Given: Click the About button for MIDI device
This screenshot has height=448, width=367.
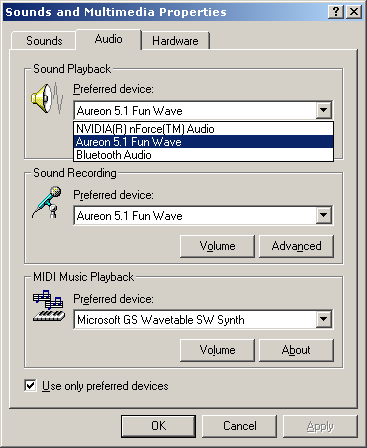Looking at the screenshot, I should 296,350.
